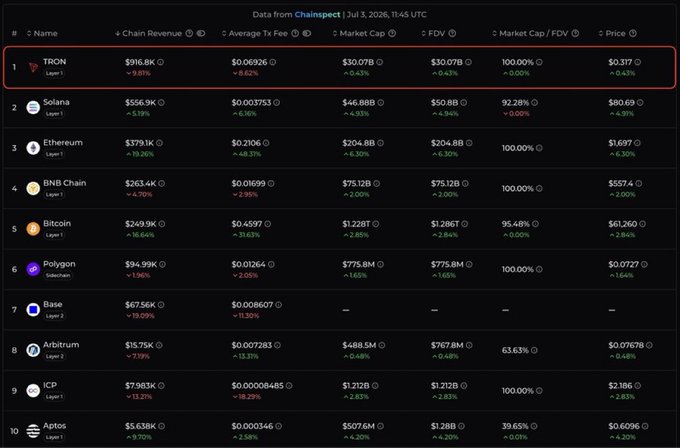
Task: Sort by Chain Revenue column header
Action: click(148, 33)
